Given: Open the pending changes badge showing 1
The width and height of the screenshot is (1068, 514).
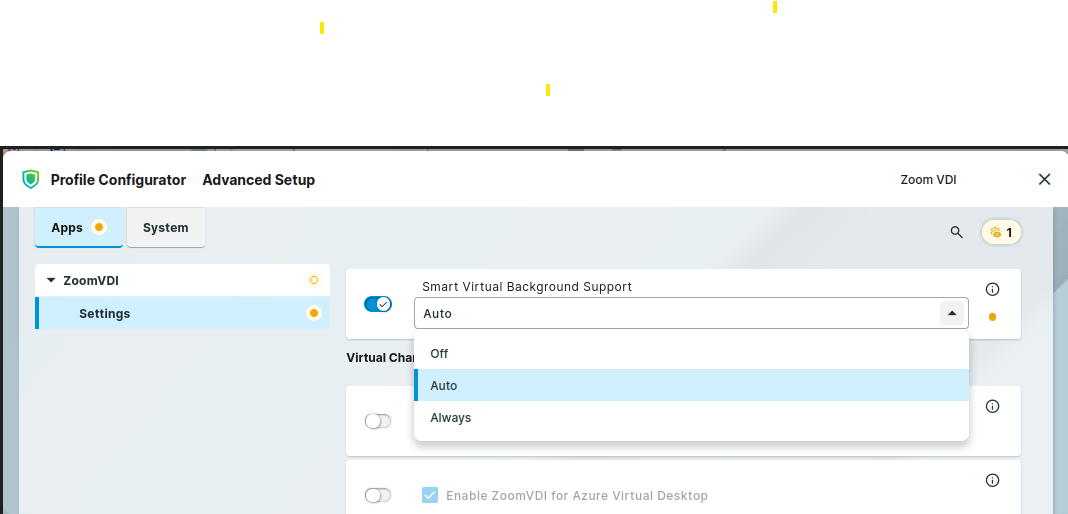Looking at the screenshot, I should [x=1001, y=232].
